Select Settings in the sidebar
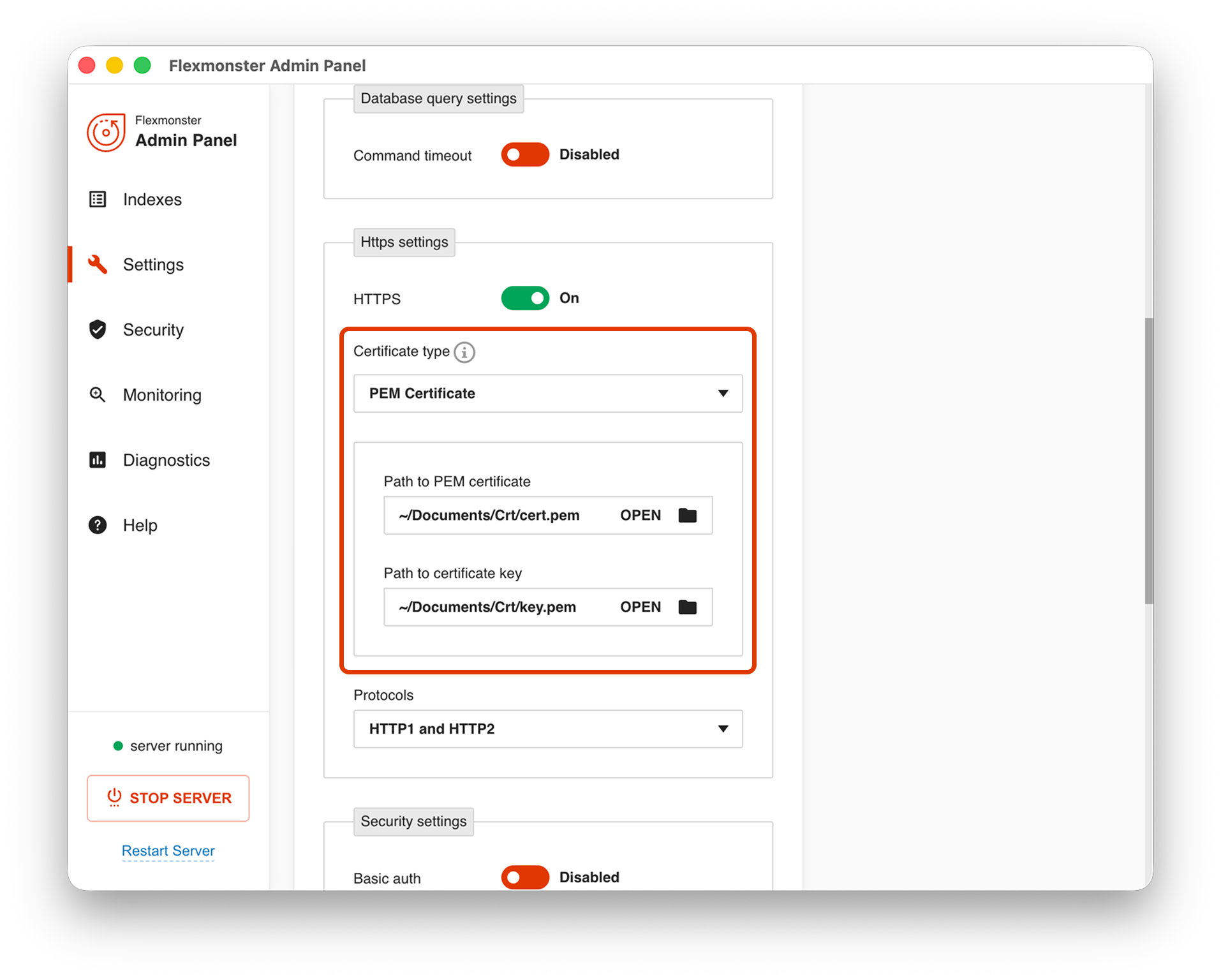The width and height of the screenshot is (1221, 980). (153, 264)
